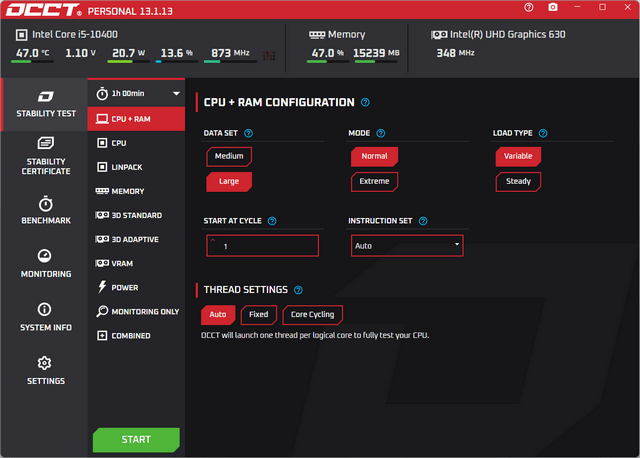The width and height of the screenshot is (640, 458).
Task: Select the Linpack test in list
Action: 126,167
